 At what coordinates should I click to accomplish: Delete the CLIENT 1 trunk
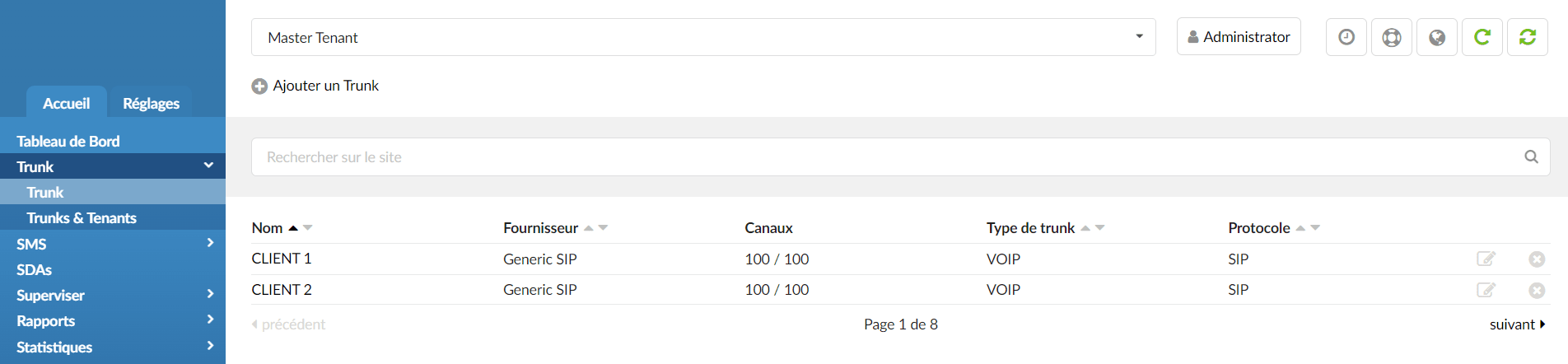pyautogui.click(x=1537, y=259)
